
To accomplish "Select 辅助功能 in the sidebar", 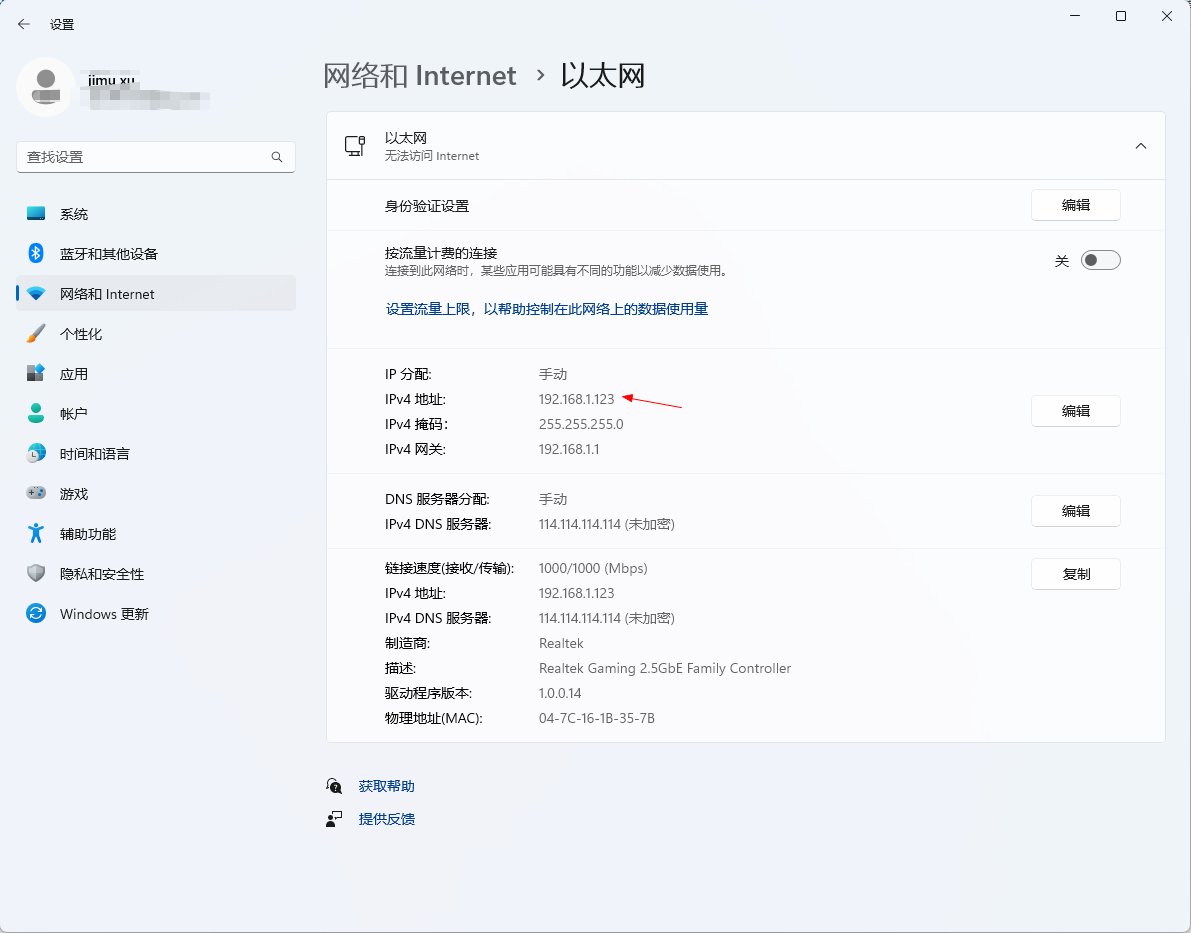I will pos(88,534).
